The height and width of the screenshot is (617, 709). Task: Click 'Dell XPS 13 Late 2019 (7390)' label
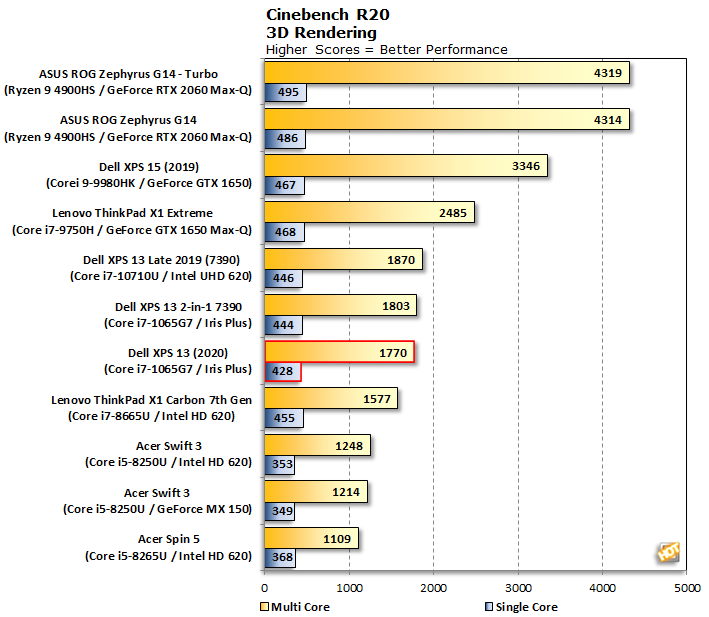click(161, 260)
